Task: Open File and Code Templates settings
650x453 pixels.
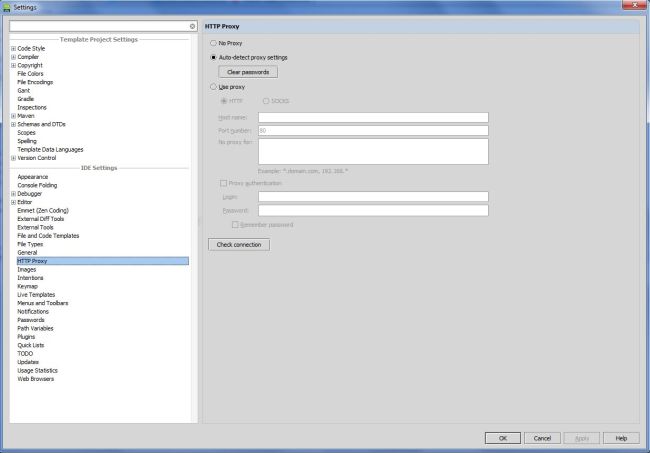Action: point(48,235)
